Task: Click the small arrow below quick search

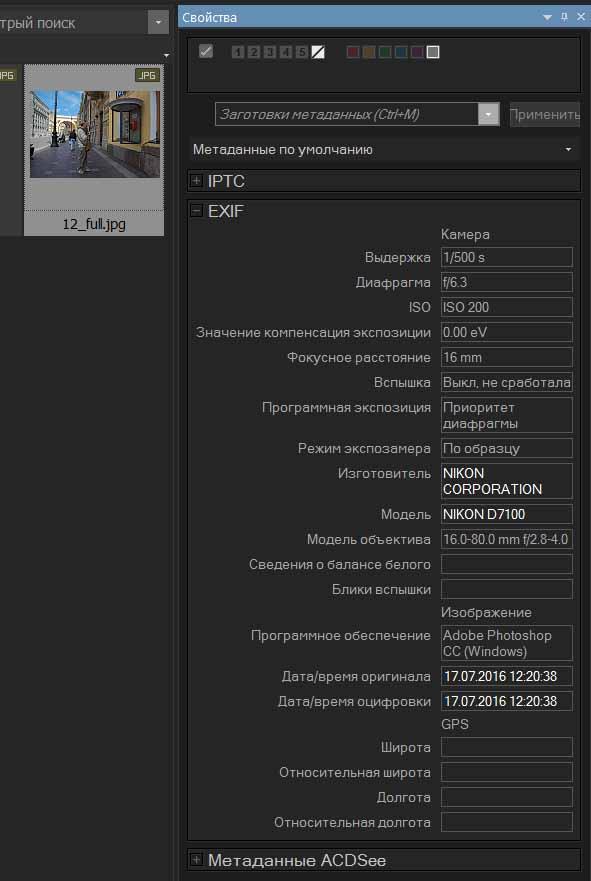Action: 166,56
